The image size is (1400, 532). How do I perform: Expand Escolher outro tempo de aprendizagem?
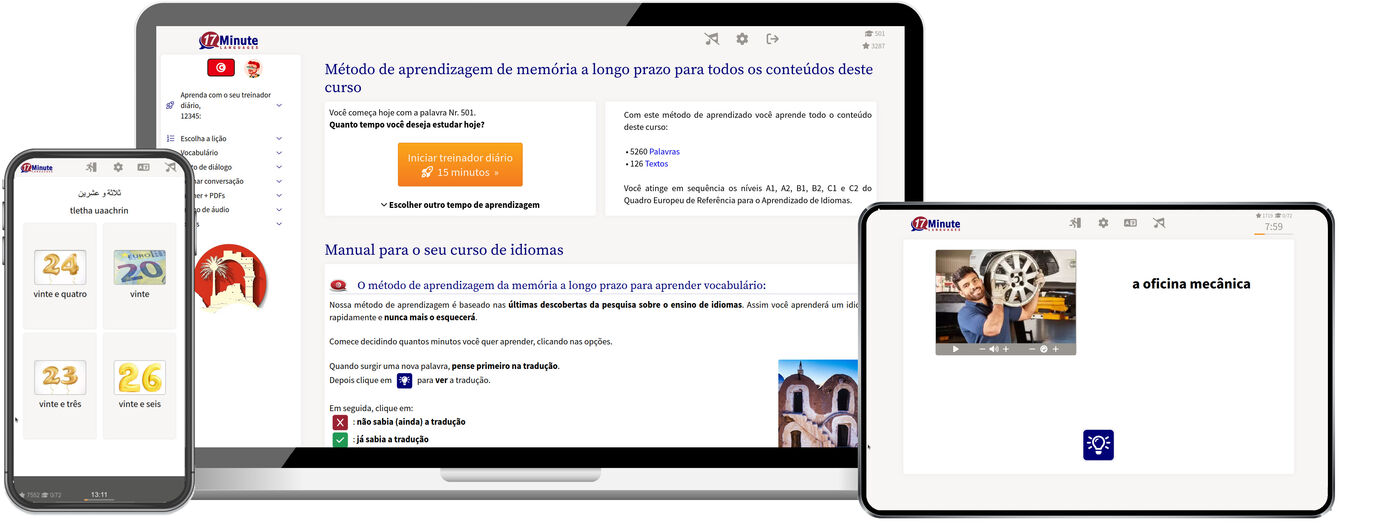click(x=460, y=205)
